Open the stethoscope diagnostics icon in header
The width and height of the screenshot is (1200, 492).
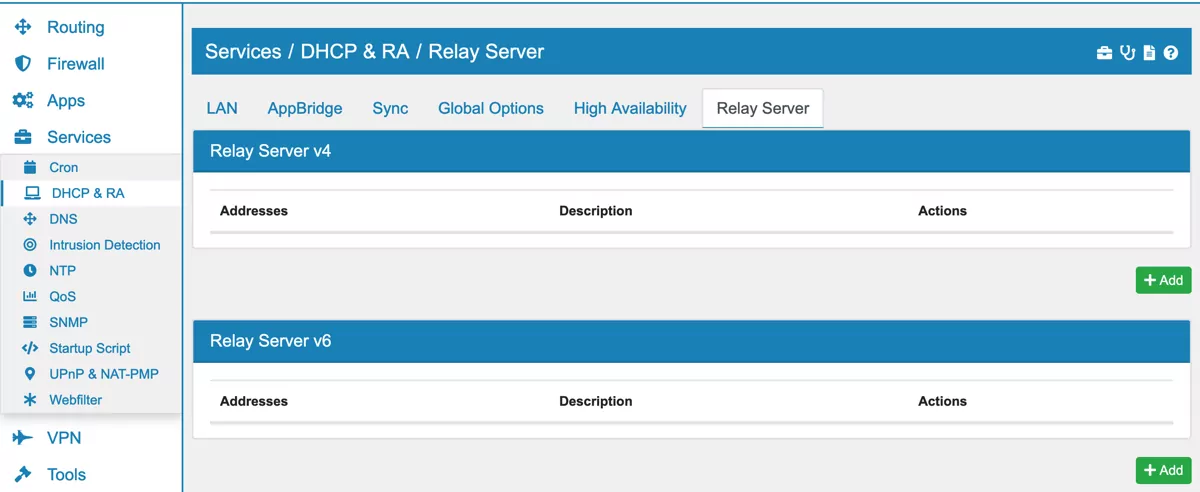1128,53
